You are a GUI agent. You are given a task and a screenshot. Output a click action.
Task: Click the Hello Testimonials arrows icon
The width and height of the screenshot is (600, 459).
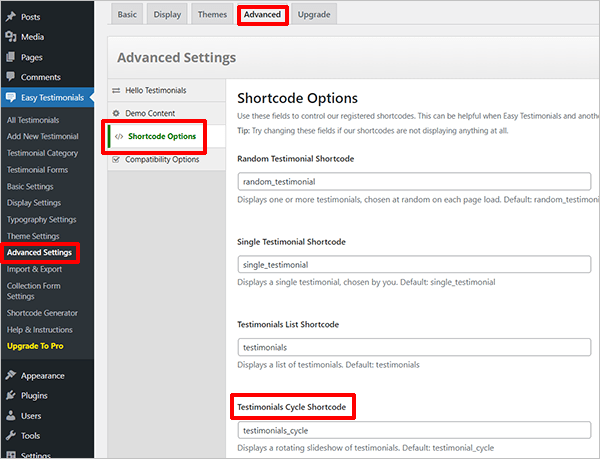pos(116,91)
